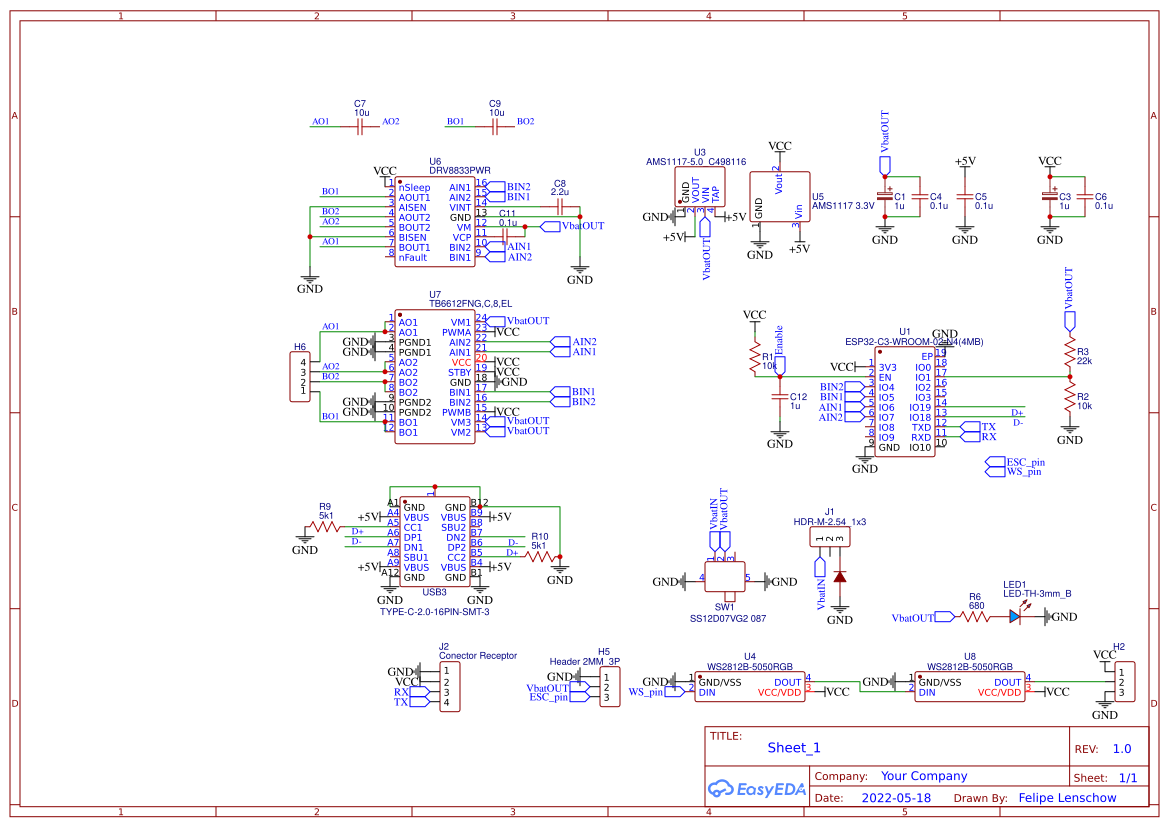Select the ESP32-C3-WROOM-02 module U1
This screenshot has height=827, width=1169.
pos(903,400)
